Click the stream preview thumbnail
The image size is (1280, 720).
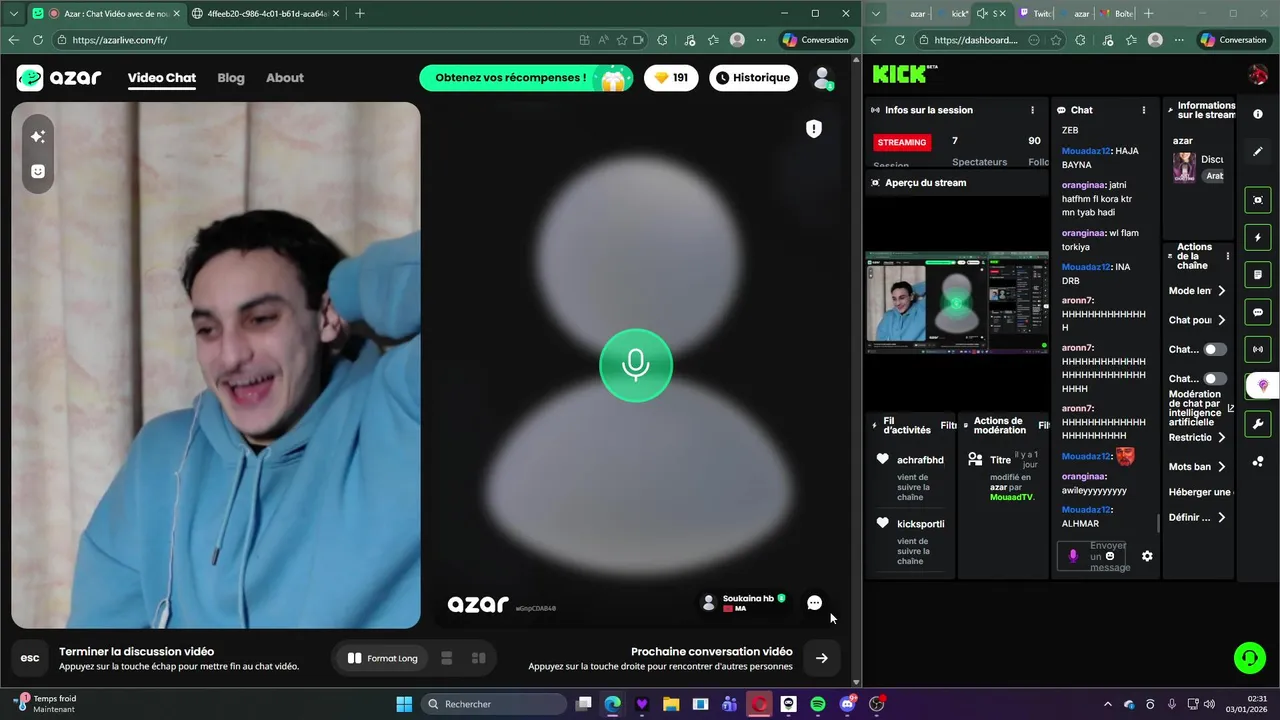(x=957, y=302)
